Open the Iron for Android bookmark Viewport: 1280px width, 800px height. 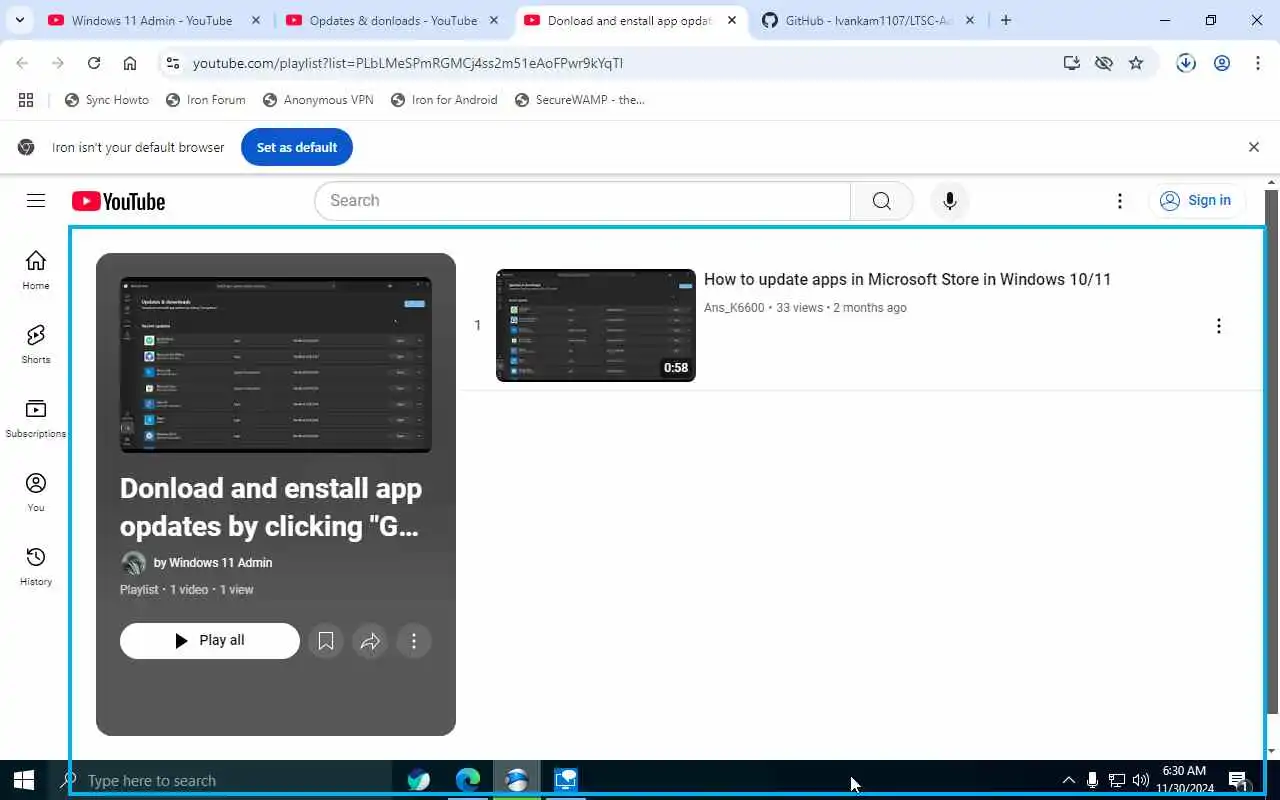[x=444, y=100]
